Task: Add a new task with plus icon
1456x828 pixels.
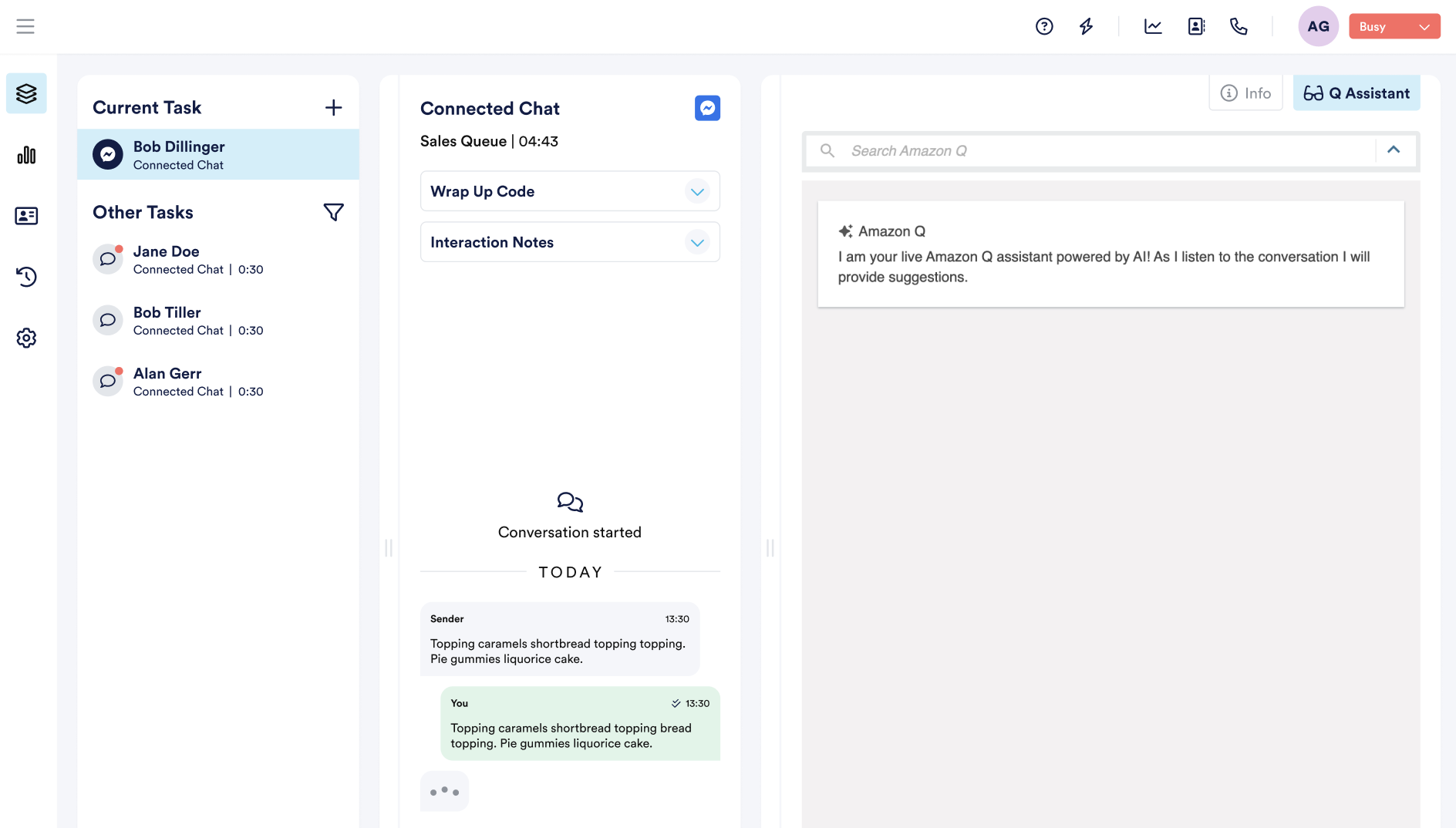Action: coord(333,107)
